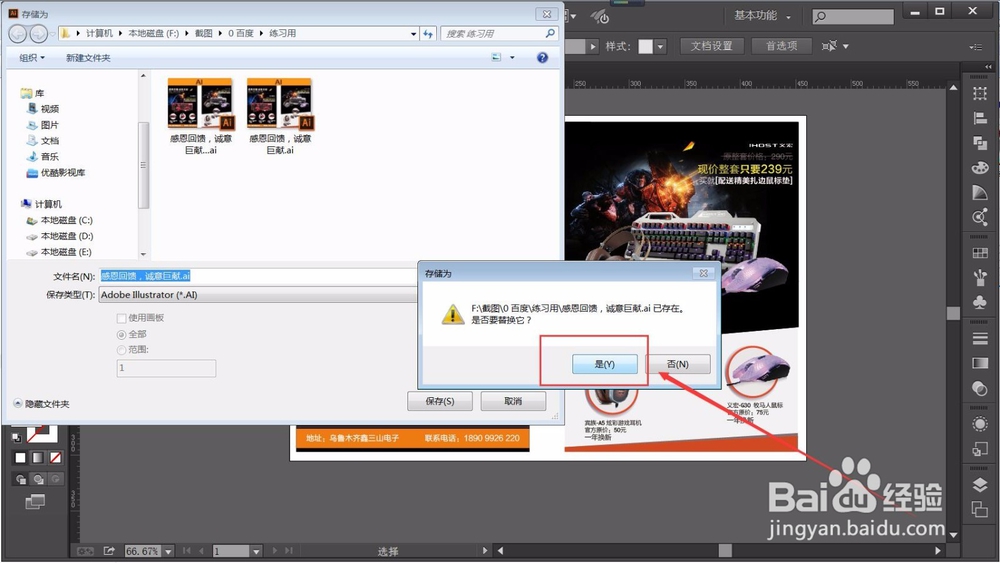Open the Kuler node panel icon
Screen dimensions: 1000x563
click(980, 217)
